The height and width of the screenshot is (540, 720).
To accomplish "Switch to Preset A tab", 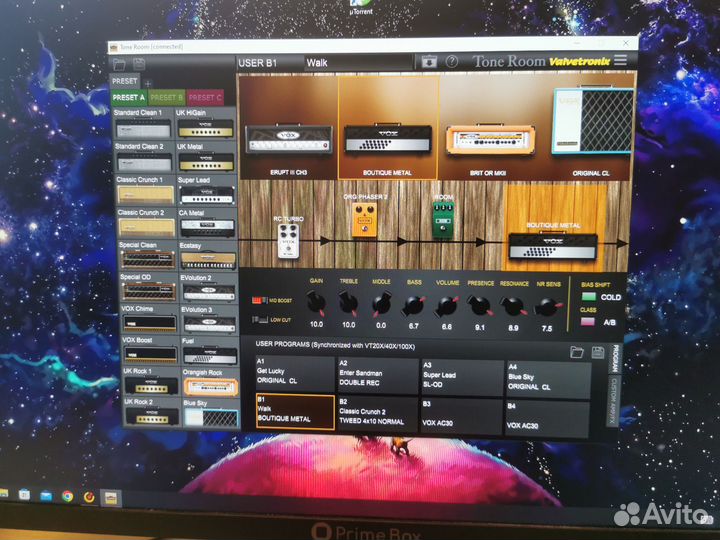I will [129, 97].
